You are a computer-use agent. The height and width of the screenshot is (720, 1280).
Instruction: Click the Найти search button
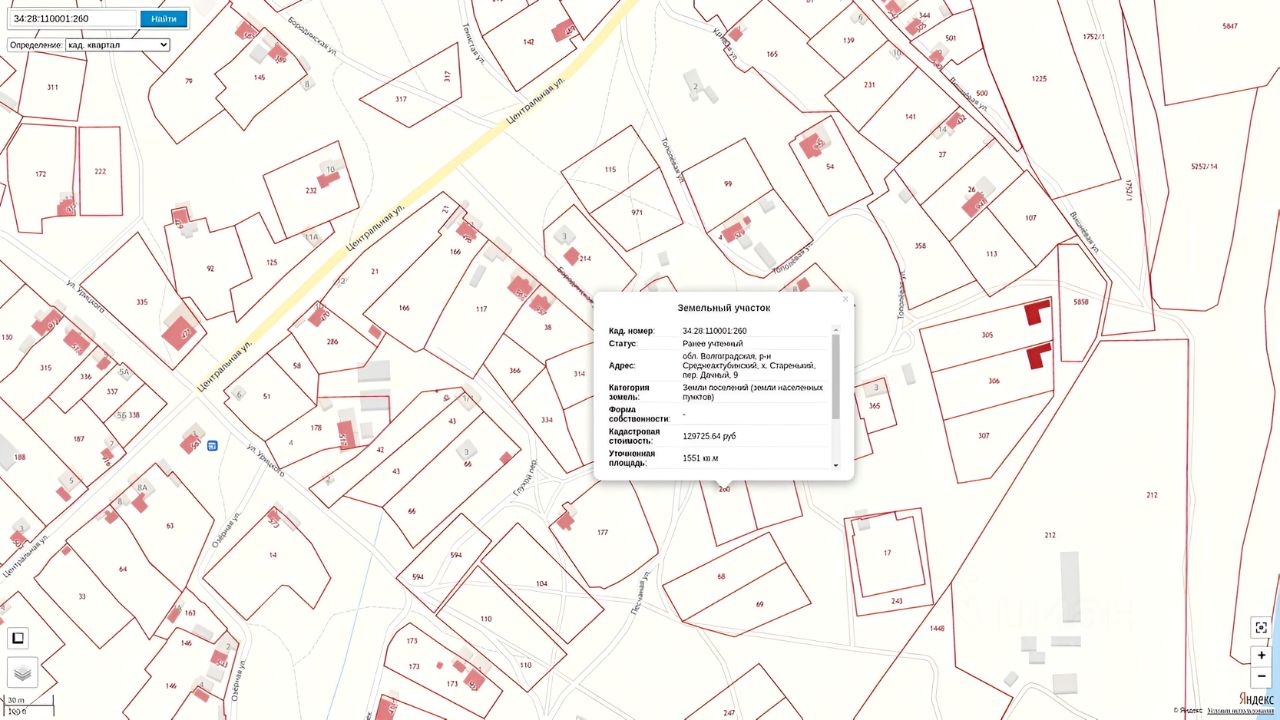[164, 19]
